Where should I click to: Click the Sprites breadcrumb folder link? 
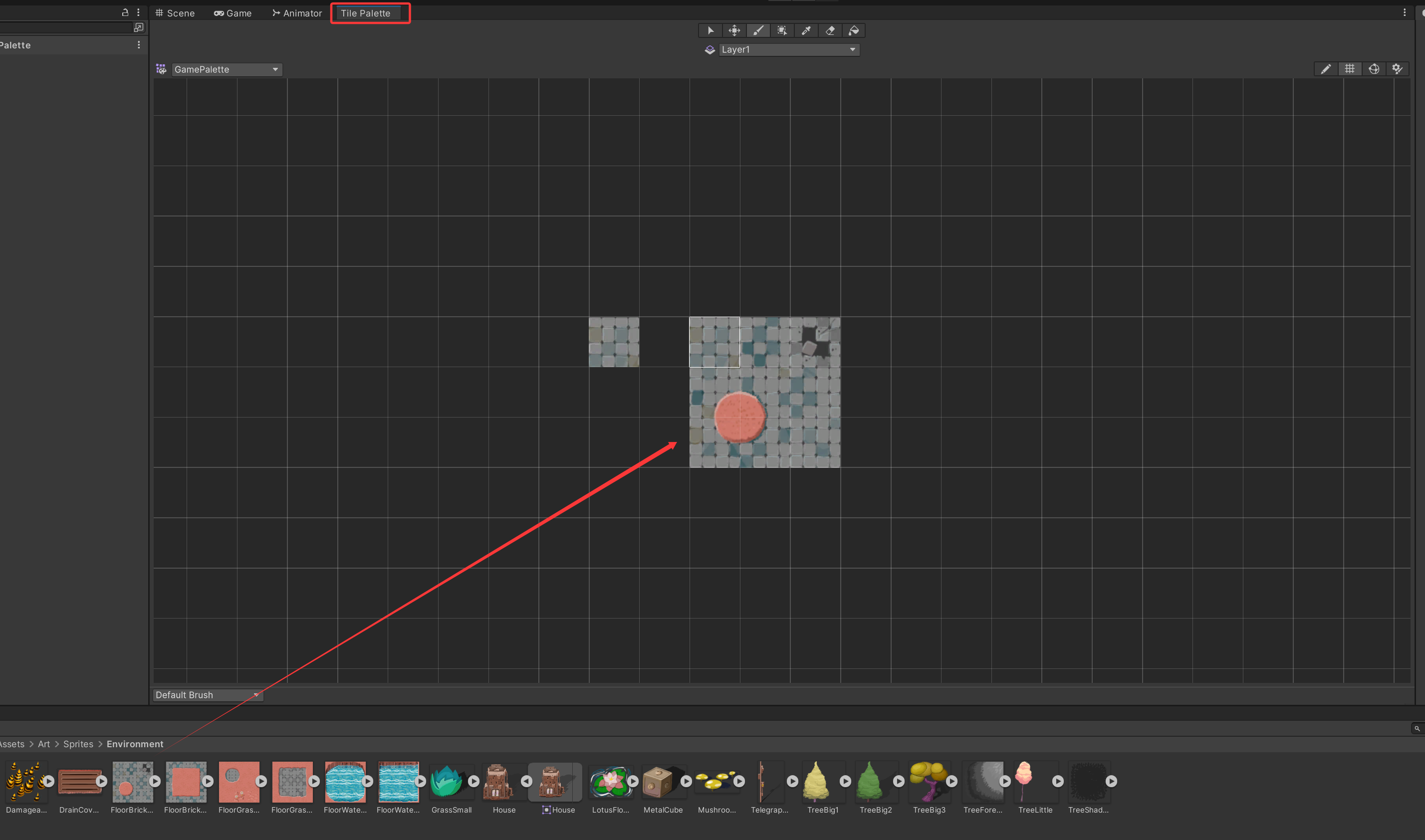78,744
